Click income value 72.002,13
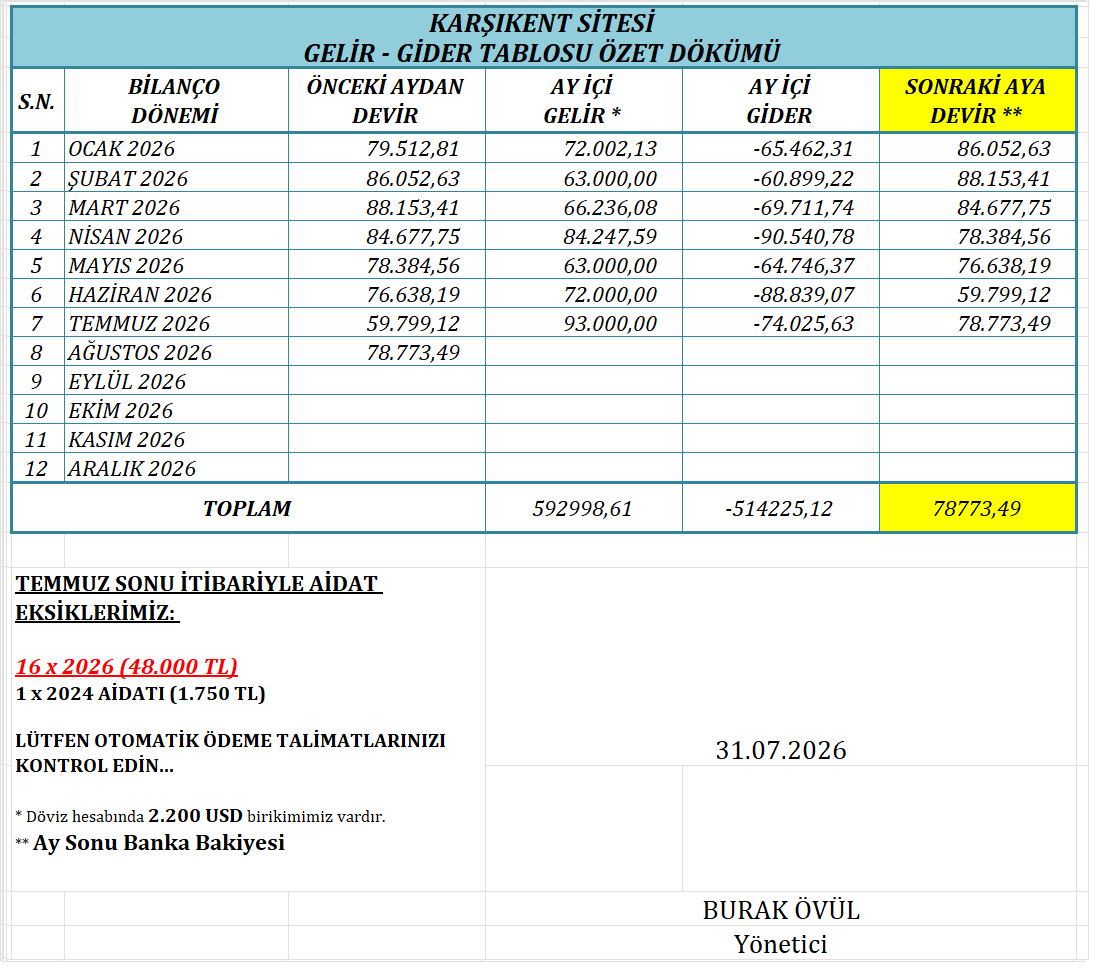1102x978 pixels. click(609, 149)
